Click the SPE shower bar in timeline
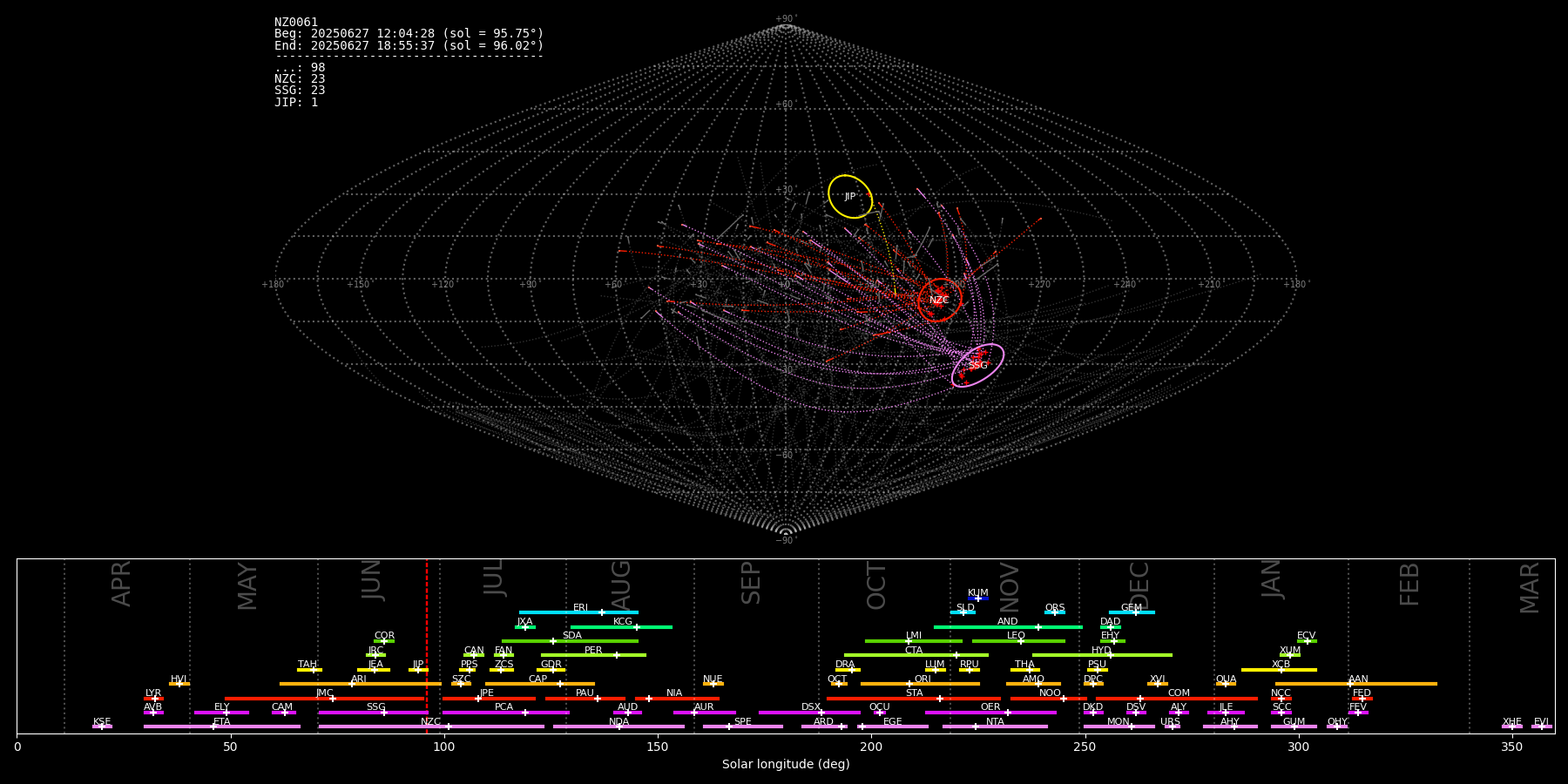Image resolution: width=1568 pixels, height=784 pixels. 743,727
